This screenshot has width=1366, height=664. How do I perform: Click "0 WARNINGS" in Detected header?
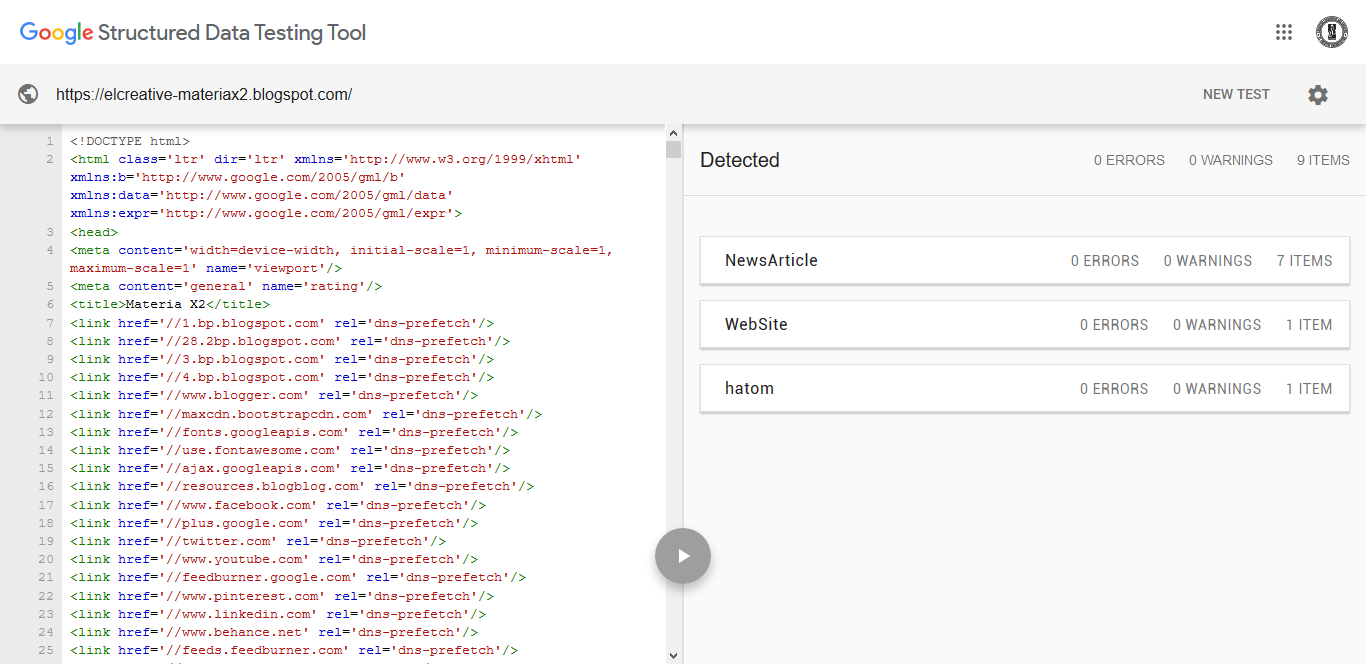point(1231,160)
